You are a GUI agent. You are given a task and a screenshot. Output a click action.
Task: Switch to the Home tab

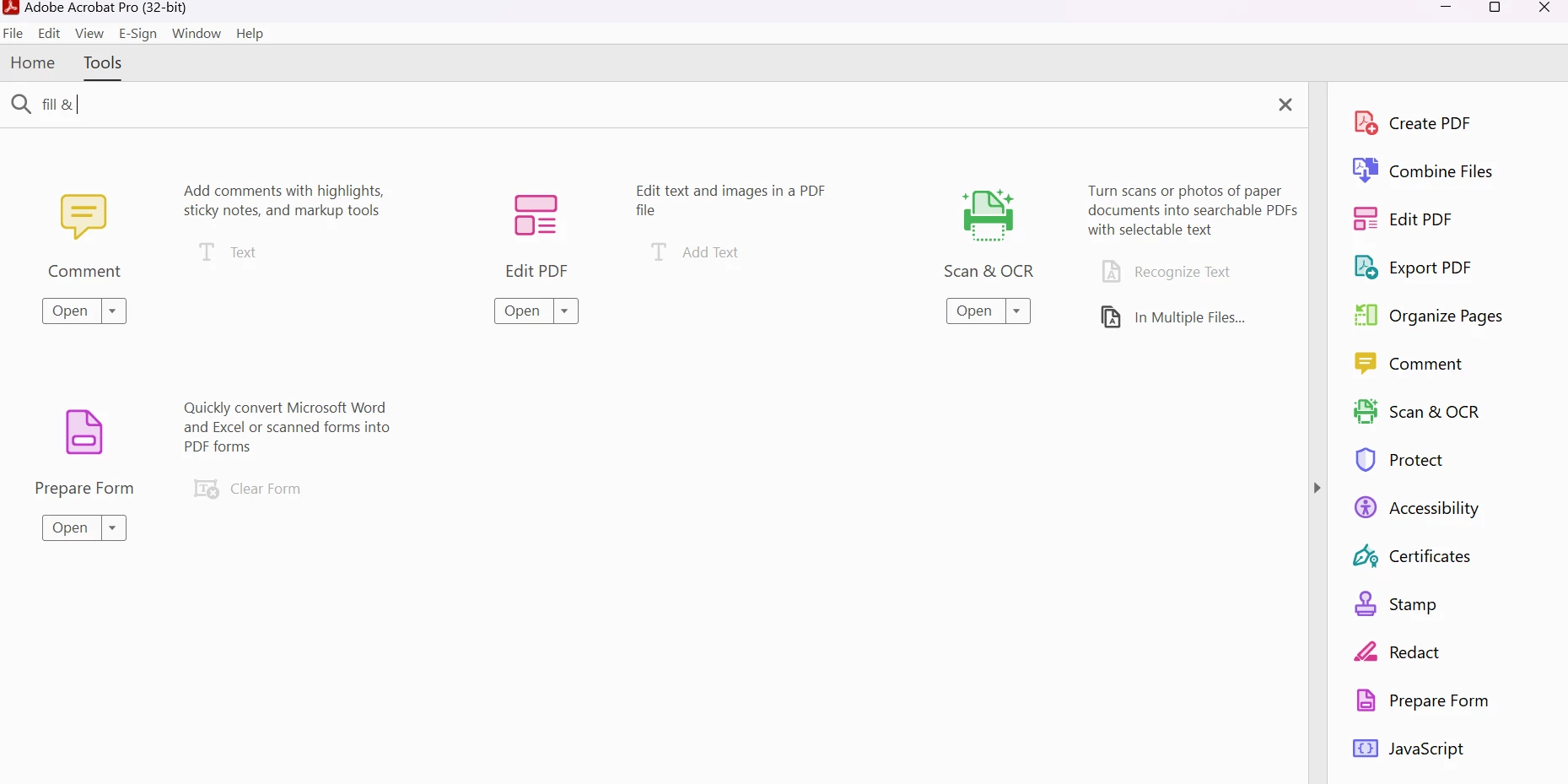33,63
